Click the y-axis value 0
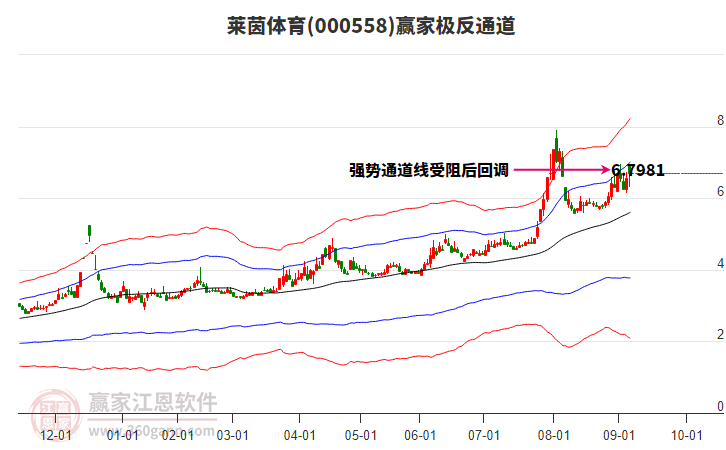This screenshot has width=726, height=450. point(720,406)
